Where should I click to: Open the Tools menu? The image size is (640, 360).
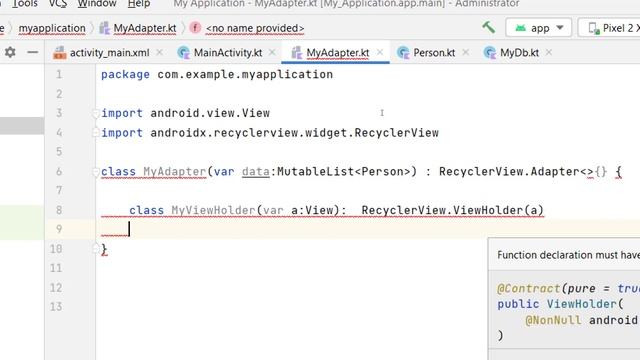coord(24,4)
